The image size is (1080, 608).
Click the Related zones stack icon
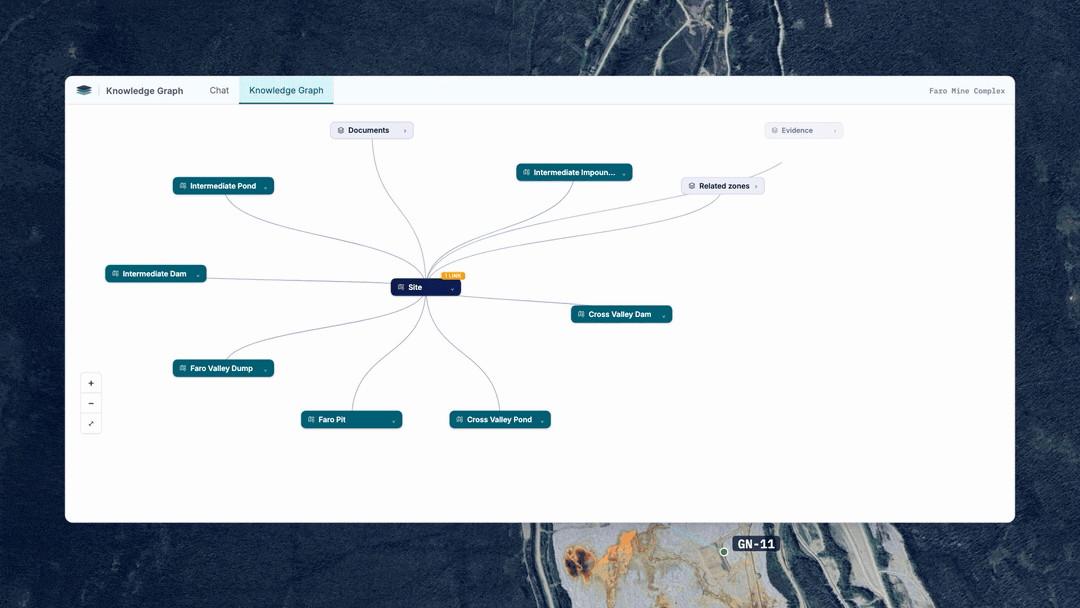692,186
